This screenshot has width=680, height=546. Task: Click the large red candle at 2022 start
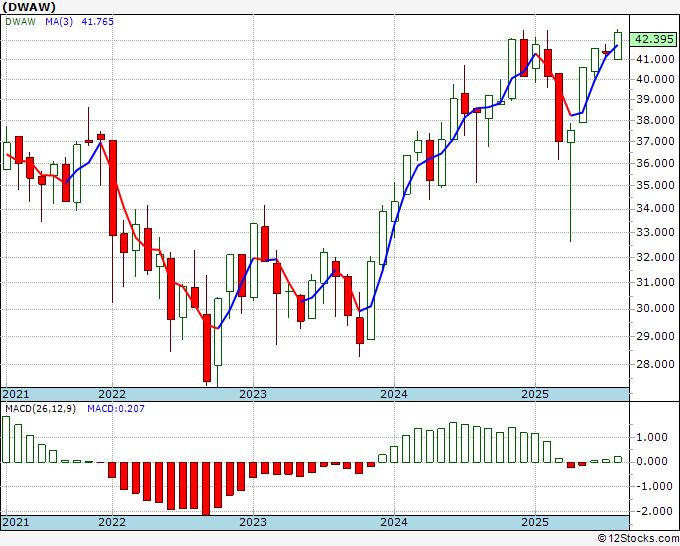113,188
